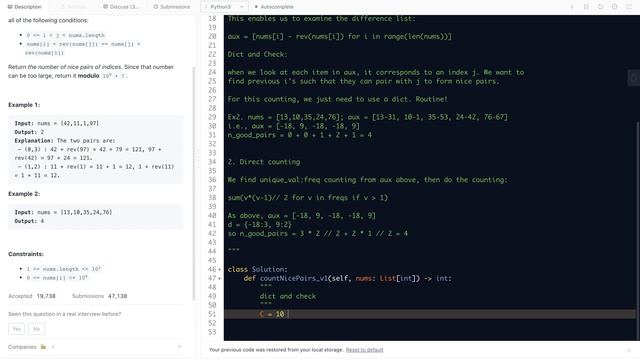Viewport: 640px width, 360px height.
Task: Click the Accepted count '19,738'
Action: [46, 296]
